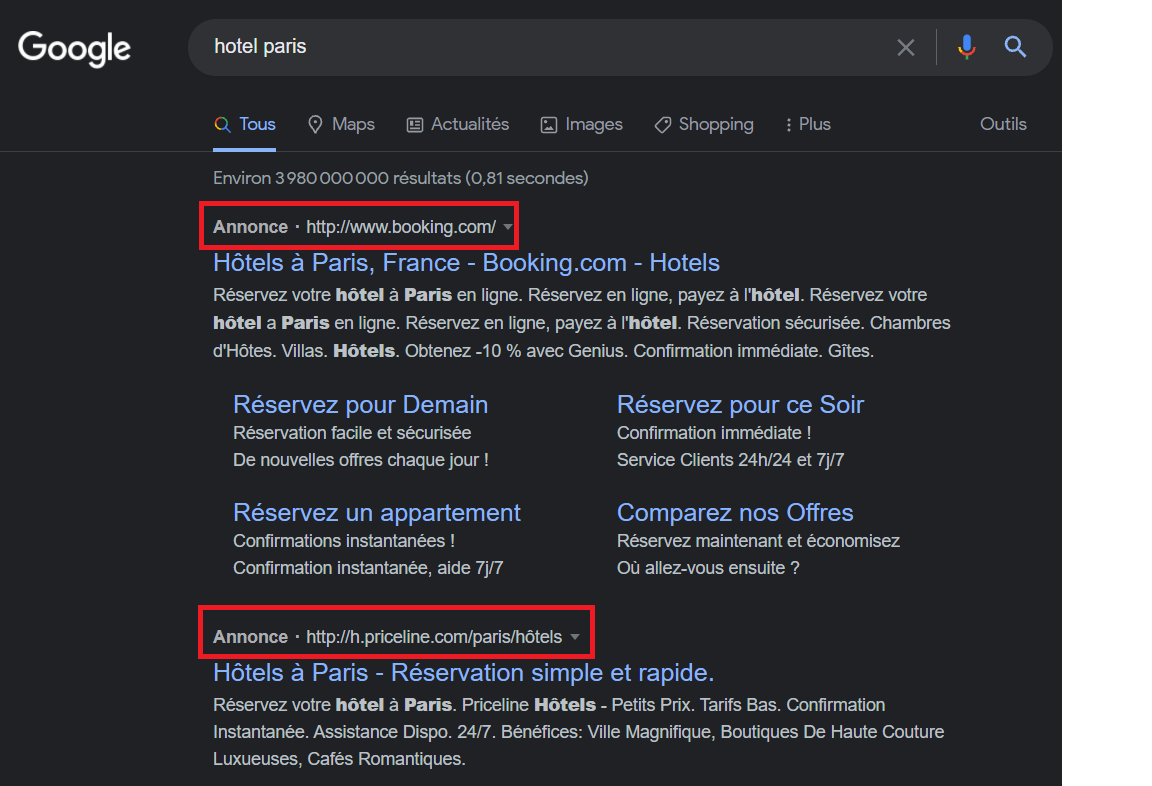
Task: Click 'Confirmation instantanée, aide 7j/7' text
Action: (368, 568)
